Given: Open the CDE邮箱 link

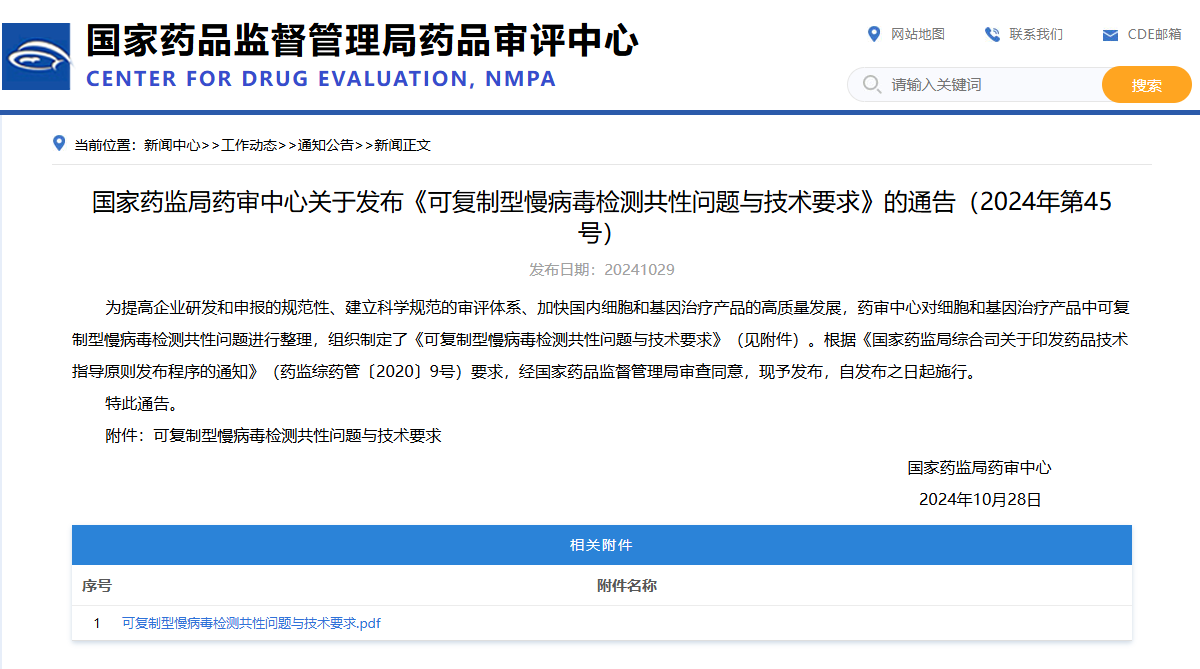Looking at the screenshot, I should coord(1154,35).
